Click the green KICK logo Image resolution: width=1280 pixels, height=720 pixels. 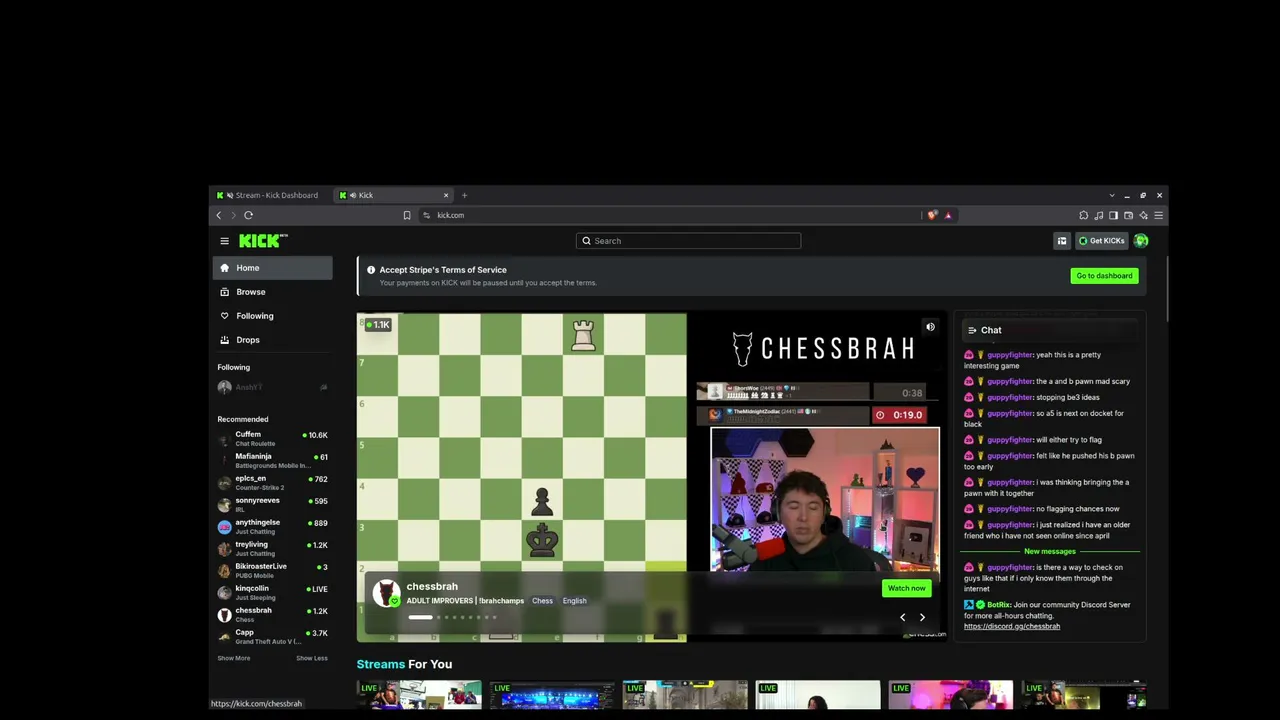[x=263, y=241]
